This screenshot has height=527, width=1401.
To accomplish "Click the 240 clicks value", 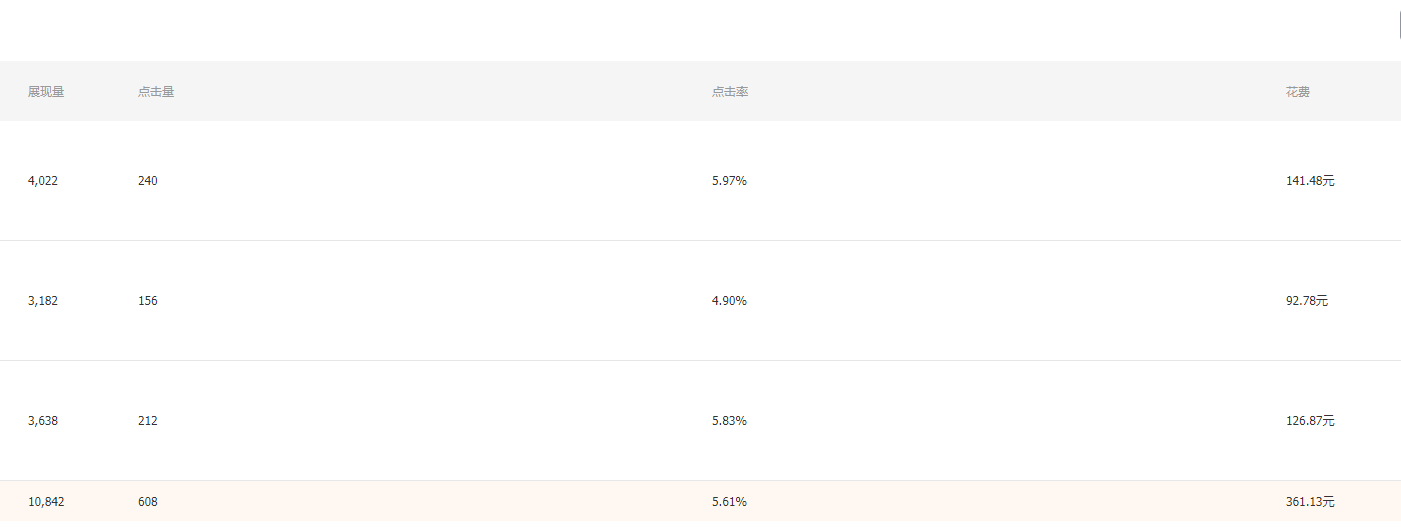I will pyautogui.click(x=148, y=181).
